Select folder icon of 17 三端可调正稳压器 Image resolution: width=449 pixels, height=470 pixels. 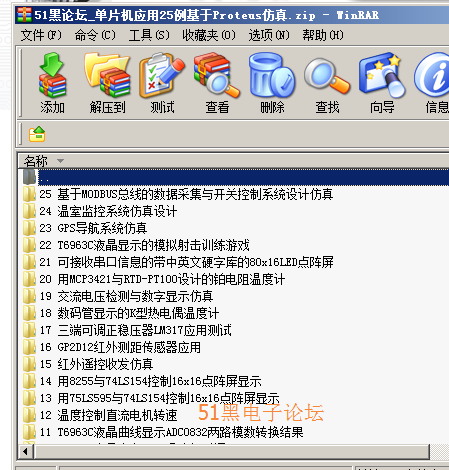pos(29,330)
